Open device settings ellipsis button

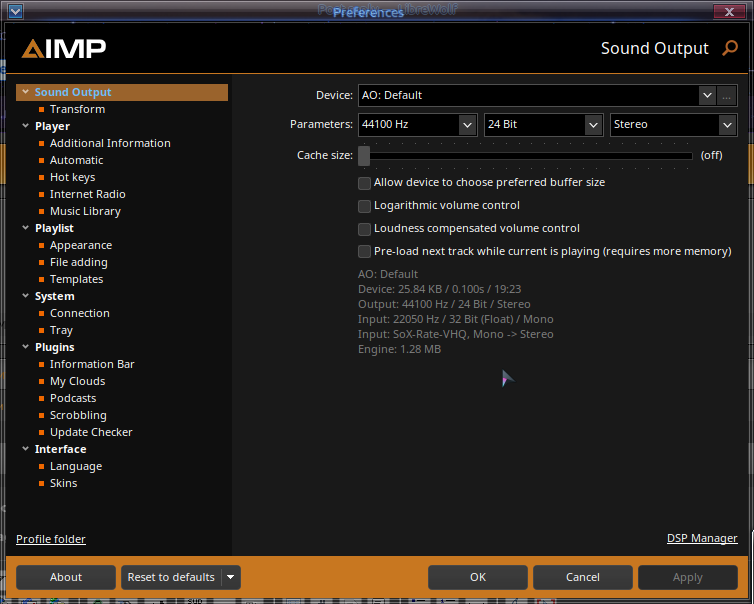[x=727, y=95]
